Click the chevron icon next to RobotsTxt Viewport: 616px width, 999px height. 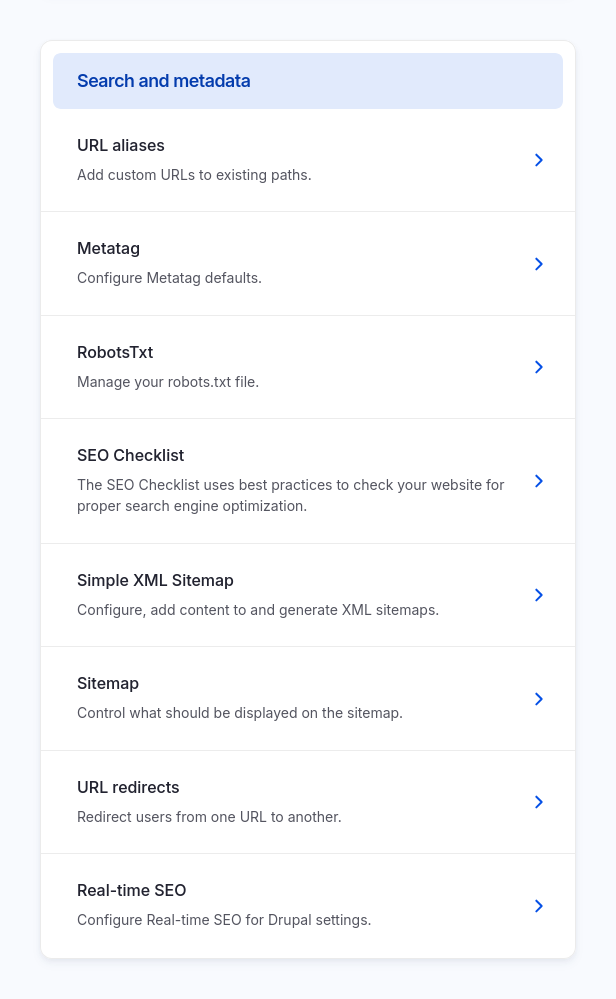point(539,367)
